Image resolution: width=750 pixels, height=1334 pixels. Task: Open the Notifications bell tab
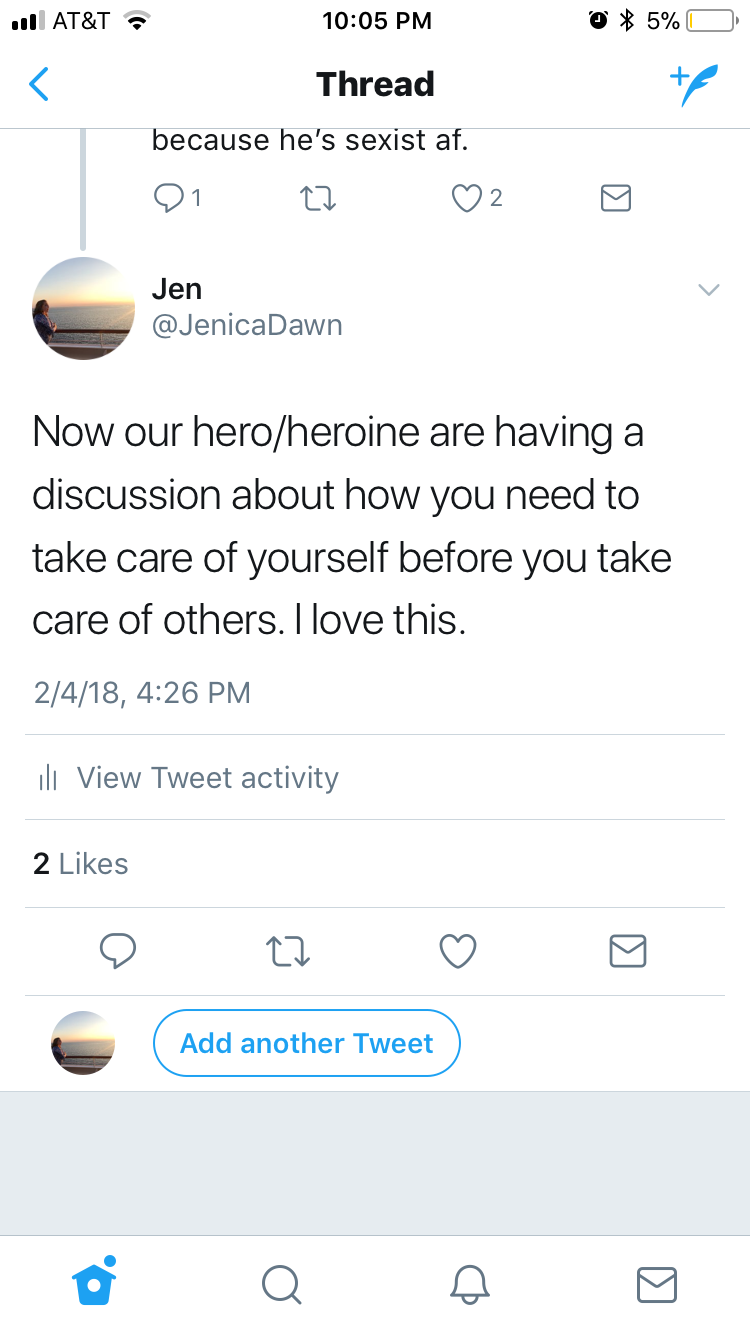[469, 1284]
